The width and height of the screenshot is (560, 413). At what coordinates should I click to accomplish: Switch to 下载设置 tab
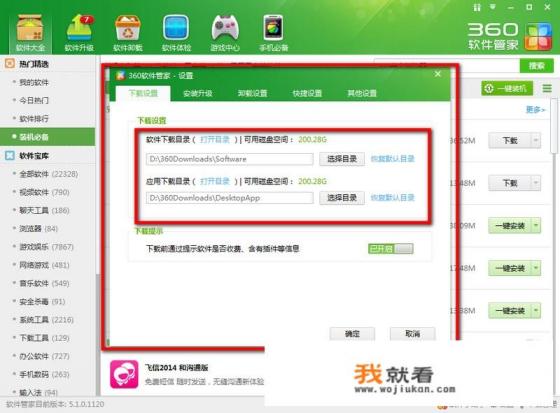click(x=143, y=93)
